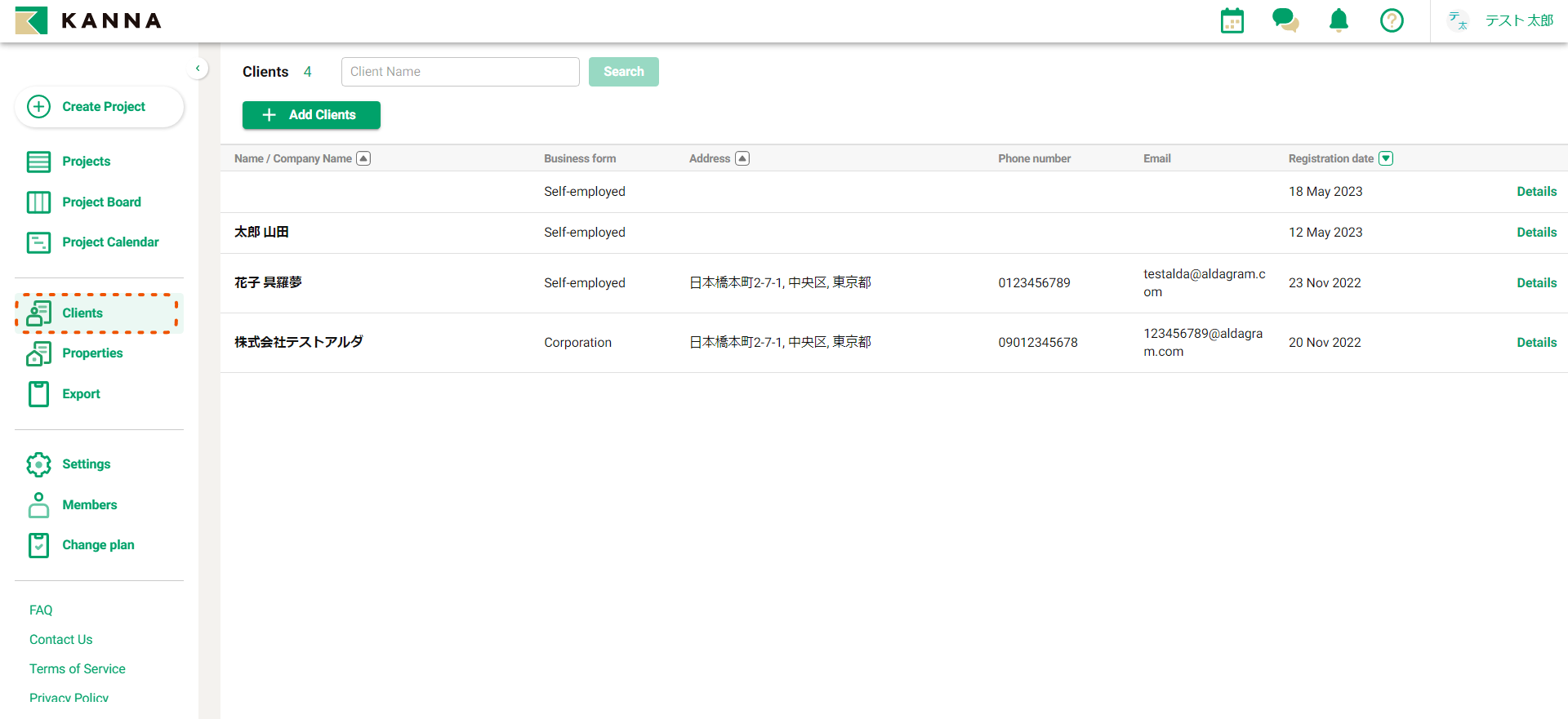Go to Properties in the sidebar
The height and width of the screenshot is (719, 1568).
click(92, 353)
